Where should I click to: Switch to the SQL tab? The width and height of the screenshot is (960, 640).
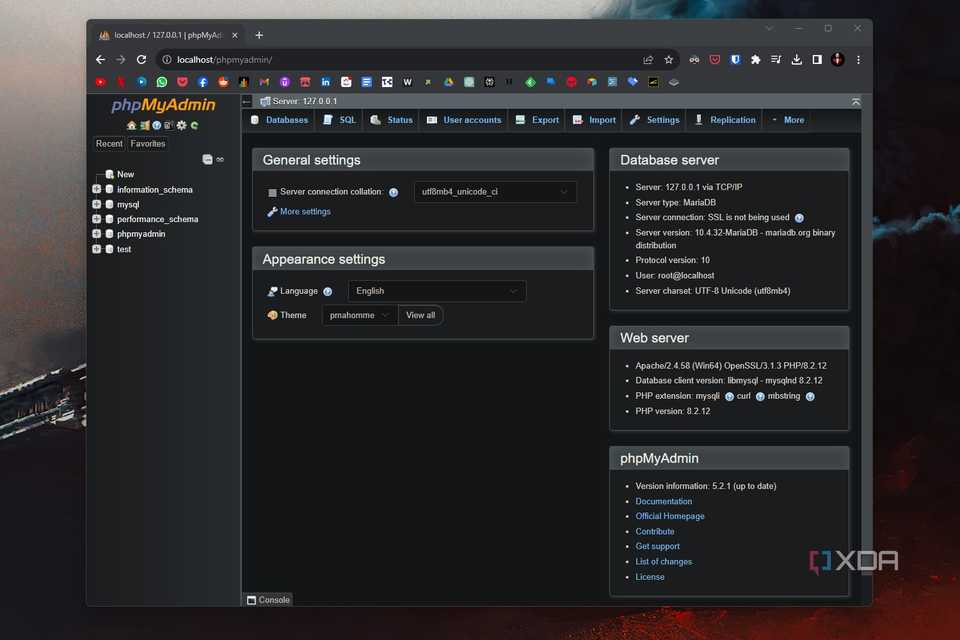pyautogui.click(x=340, y=120)
